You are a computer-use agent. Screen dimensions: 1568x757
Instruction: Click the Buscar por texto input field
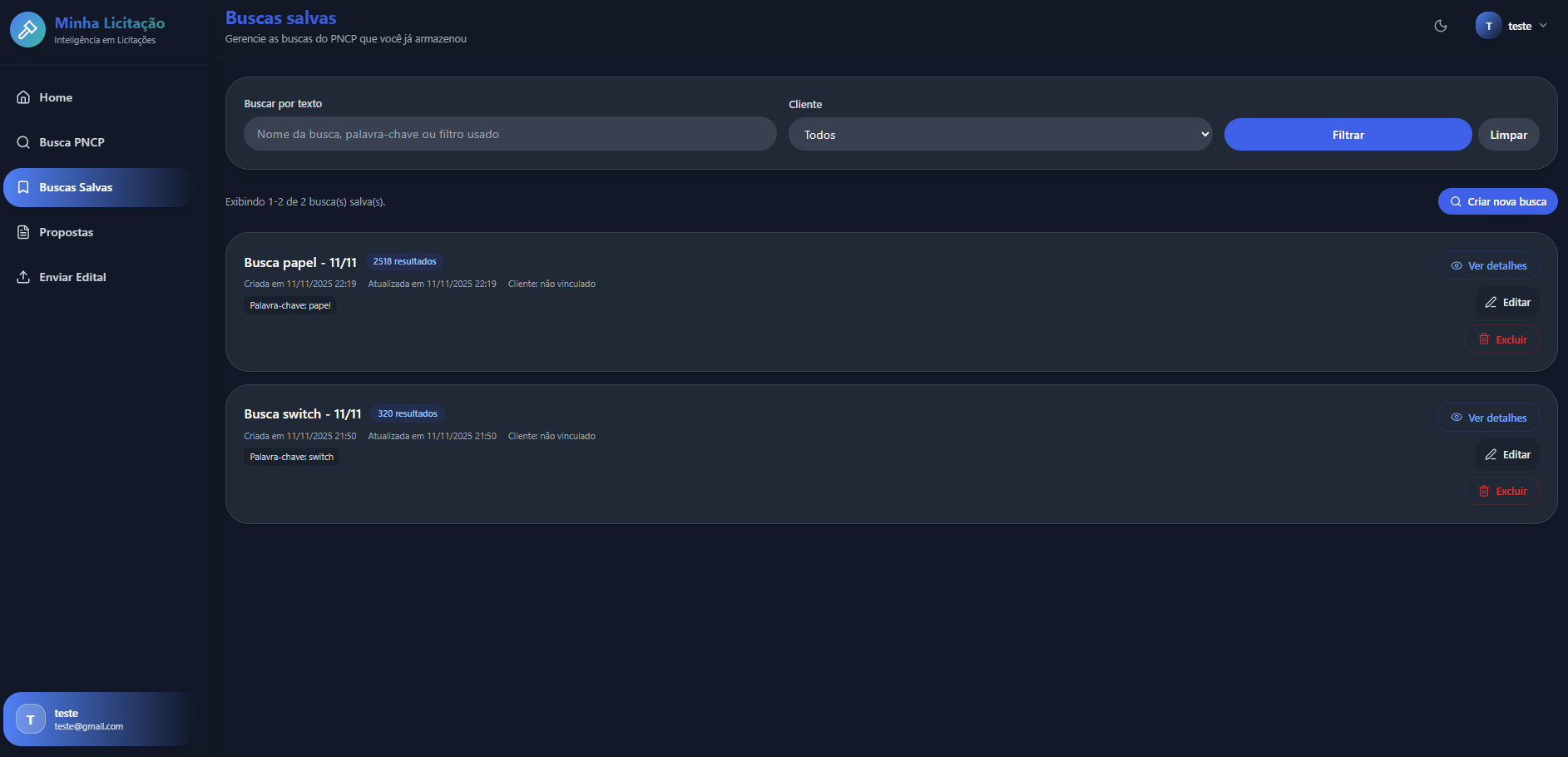(509, 133)
